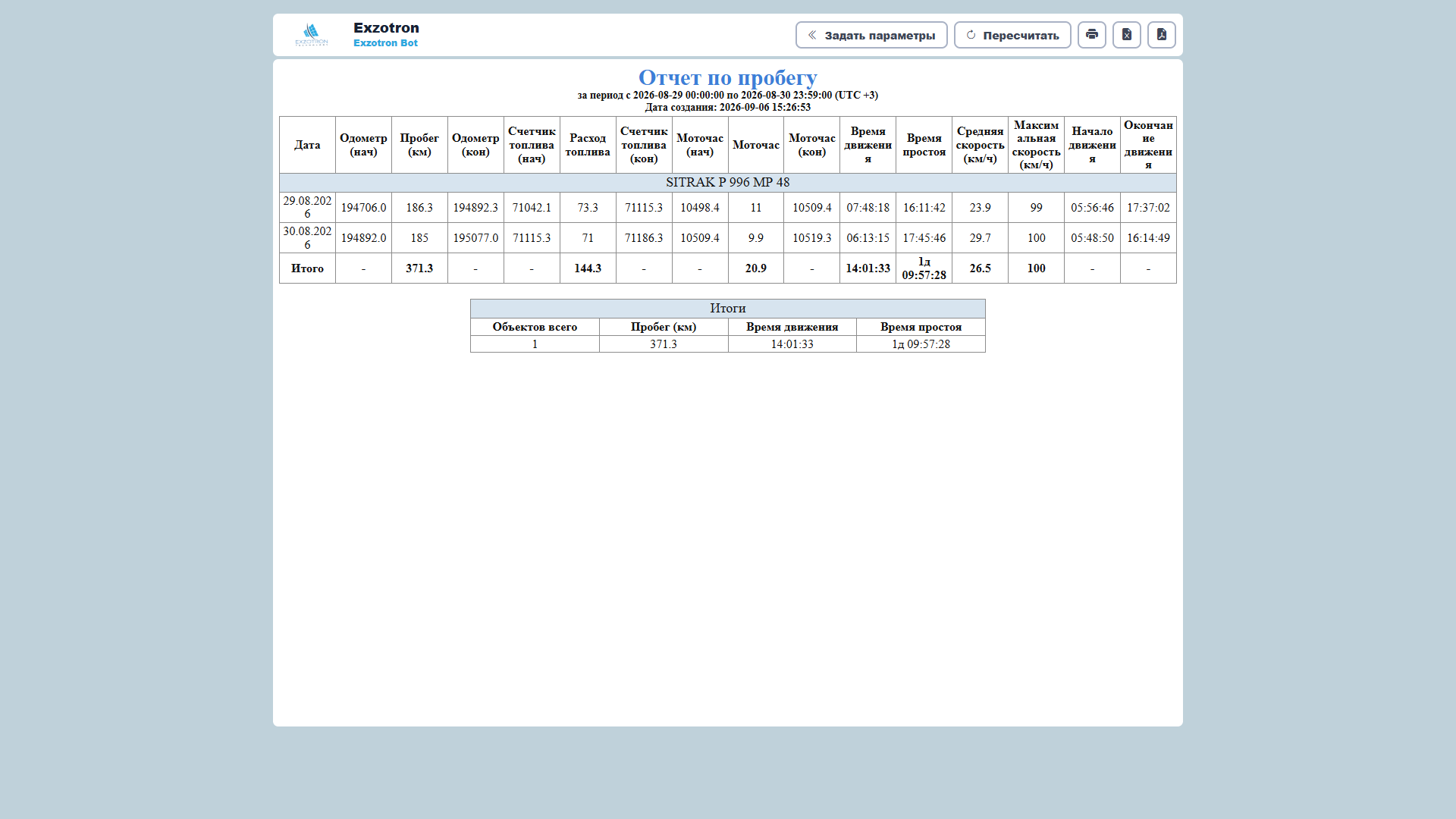The image size is (1456, 819).
Task: Click the Окончание движения column header
Action: (1148, 145)
